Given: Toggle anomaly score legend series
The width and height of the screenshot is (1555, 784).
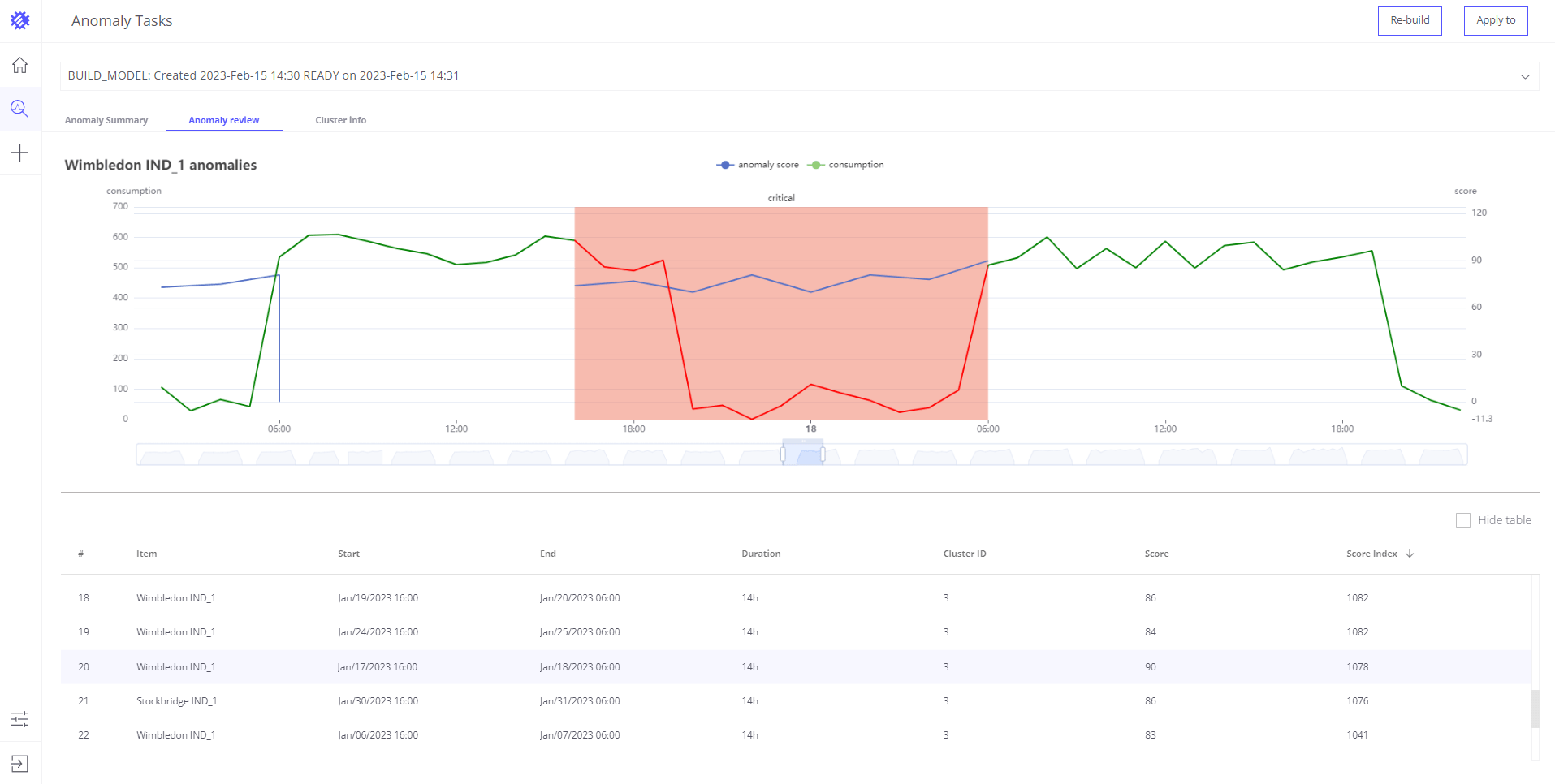Looking at the screenshot, I should pyautogui.click(x=758, y=165).
